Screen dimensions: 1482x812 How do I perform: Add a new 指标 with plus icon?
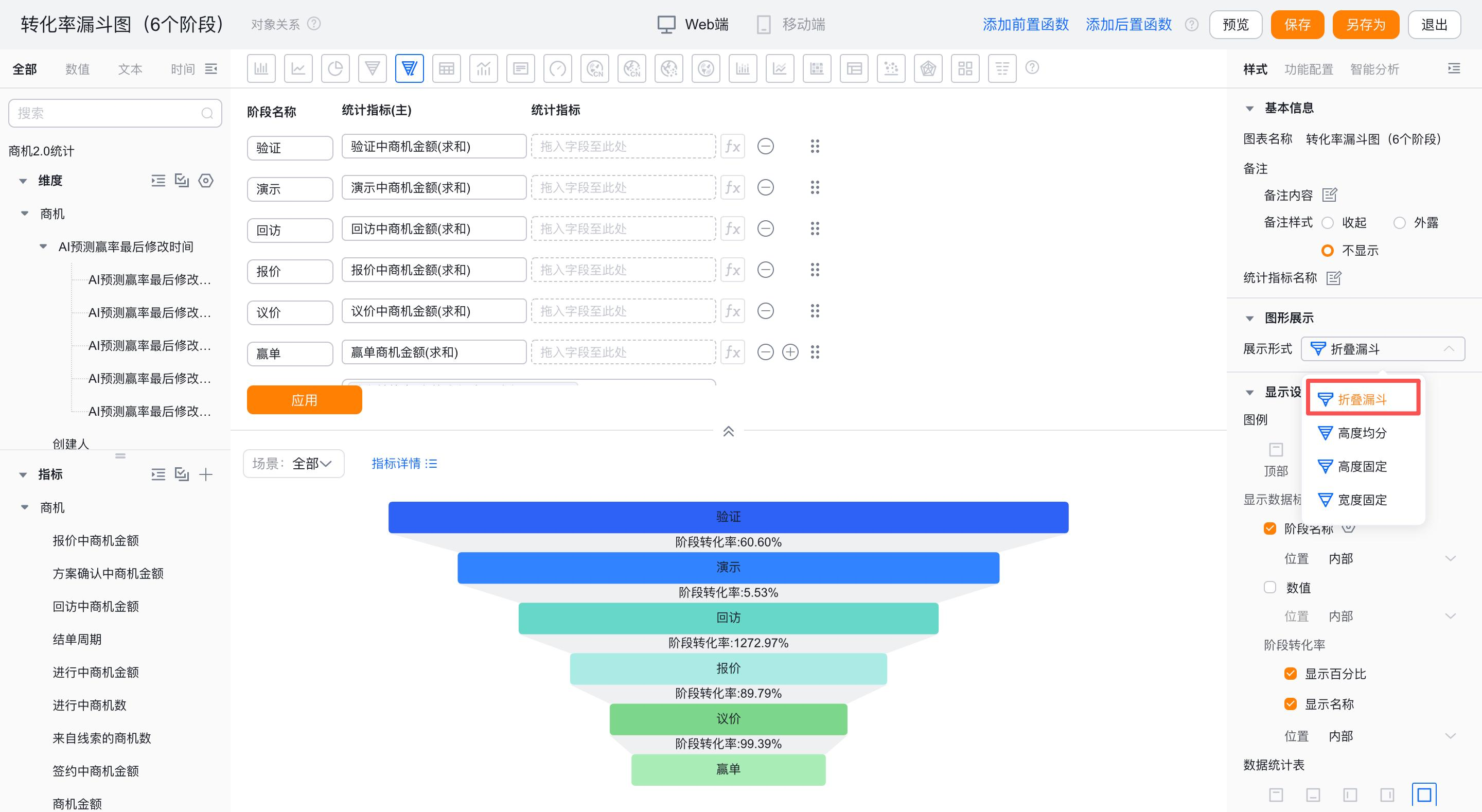tap(205, 474)
